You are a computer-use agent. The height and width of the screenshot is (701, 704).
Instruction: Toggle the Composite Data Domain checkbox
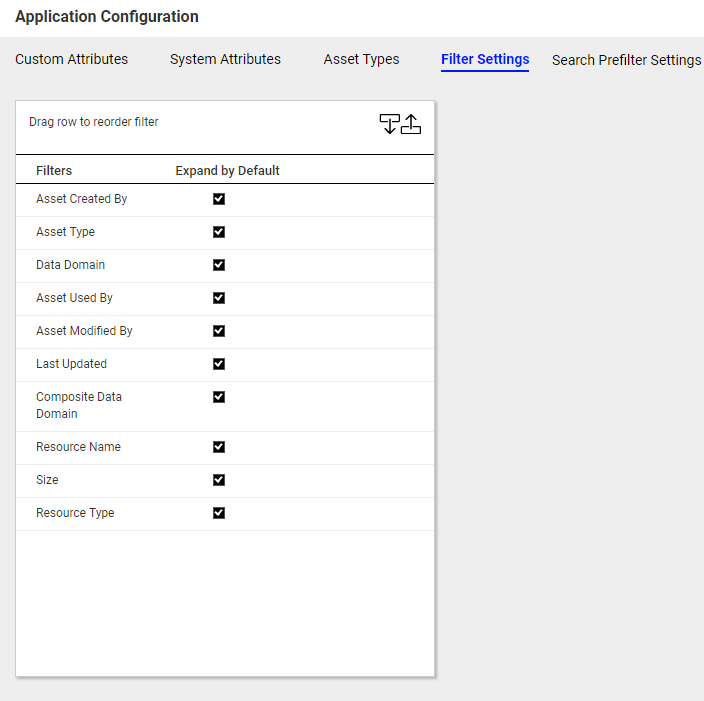219,397
